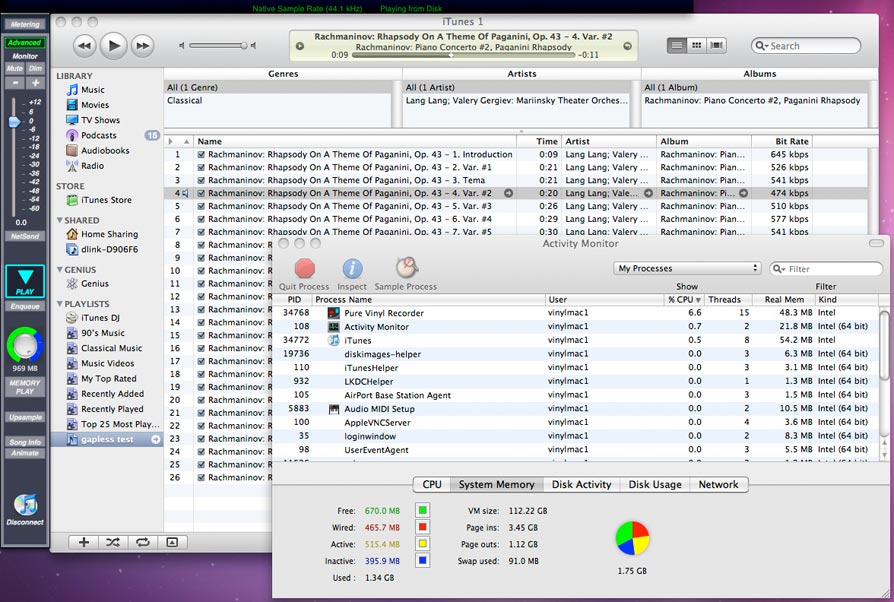The image size is (894, 602).
Task: Toggle the repeat button at bottom of iTunes
Action: point(143,542)
